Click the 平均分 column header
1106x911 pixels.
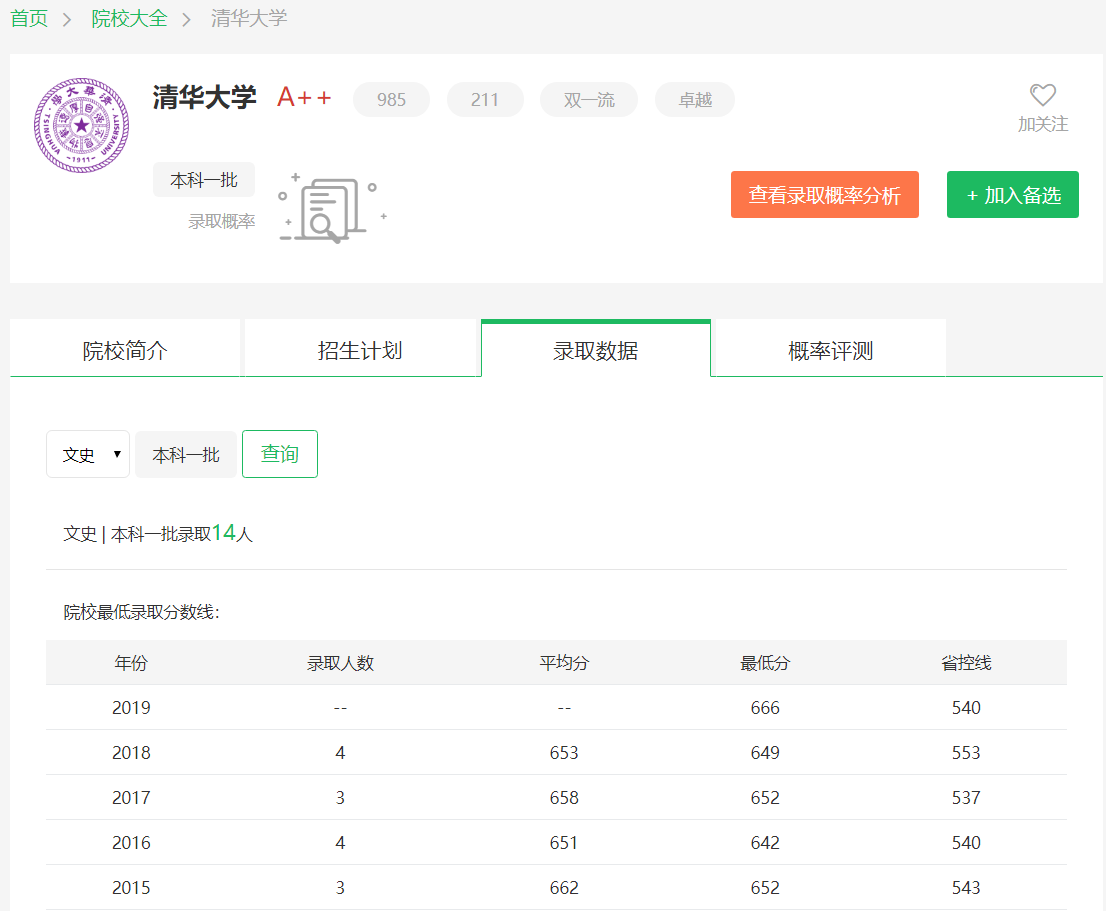coord(564,663)
